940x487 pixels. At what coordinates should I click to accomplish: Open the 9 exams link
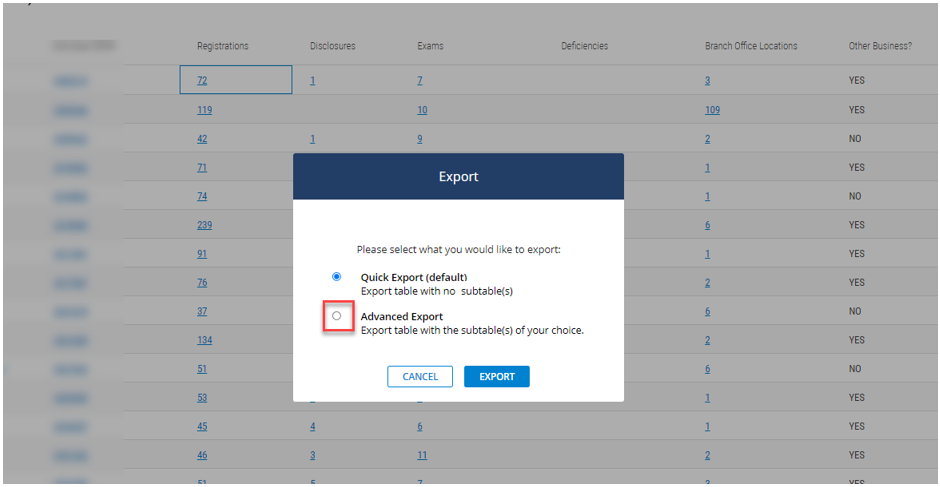[420, 139]
